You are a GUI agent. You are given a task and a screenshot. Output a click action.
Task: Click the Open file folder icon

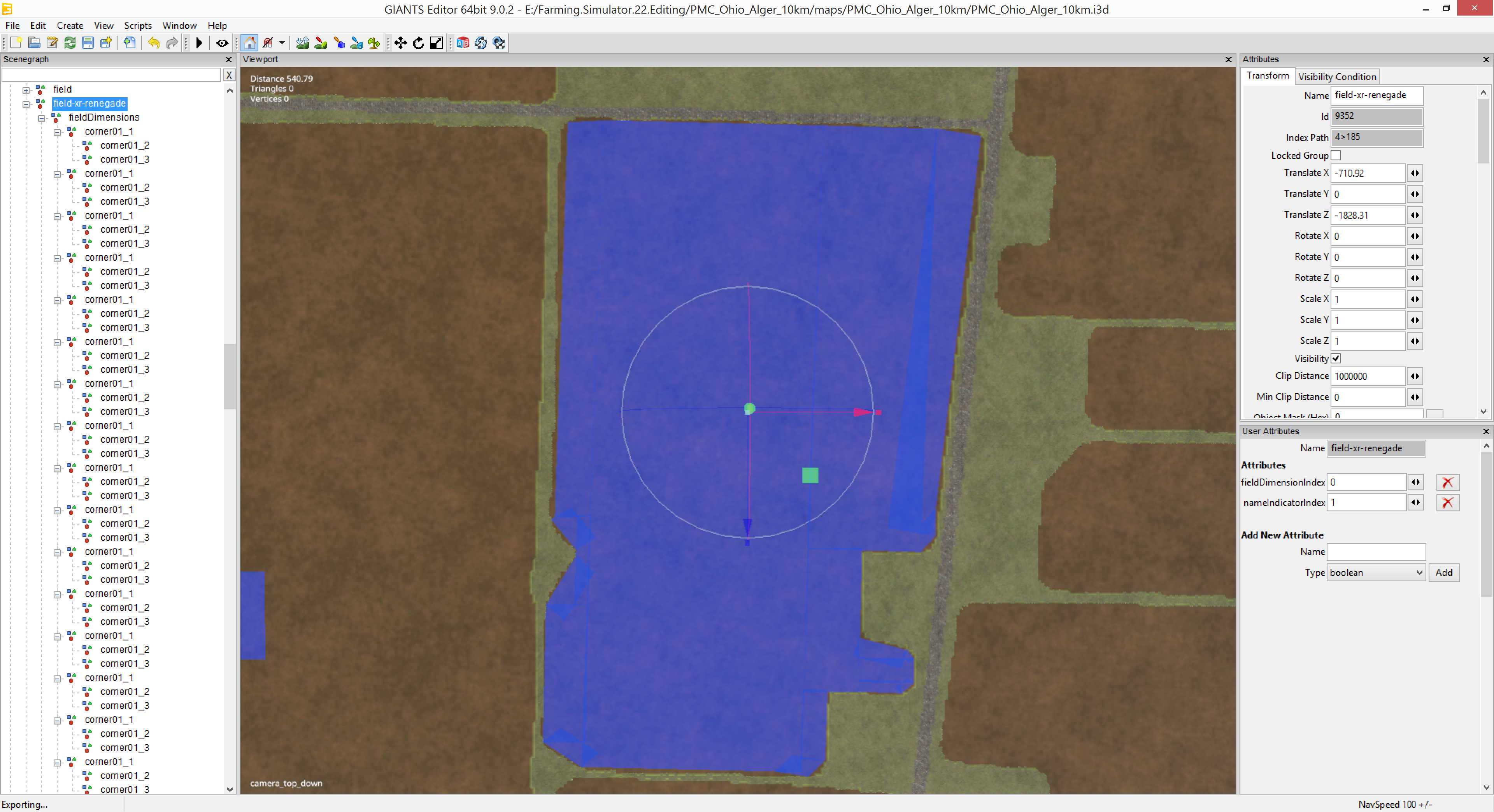click(34, 43)
